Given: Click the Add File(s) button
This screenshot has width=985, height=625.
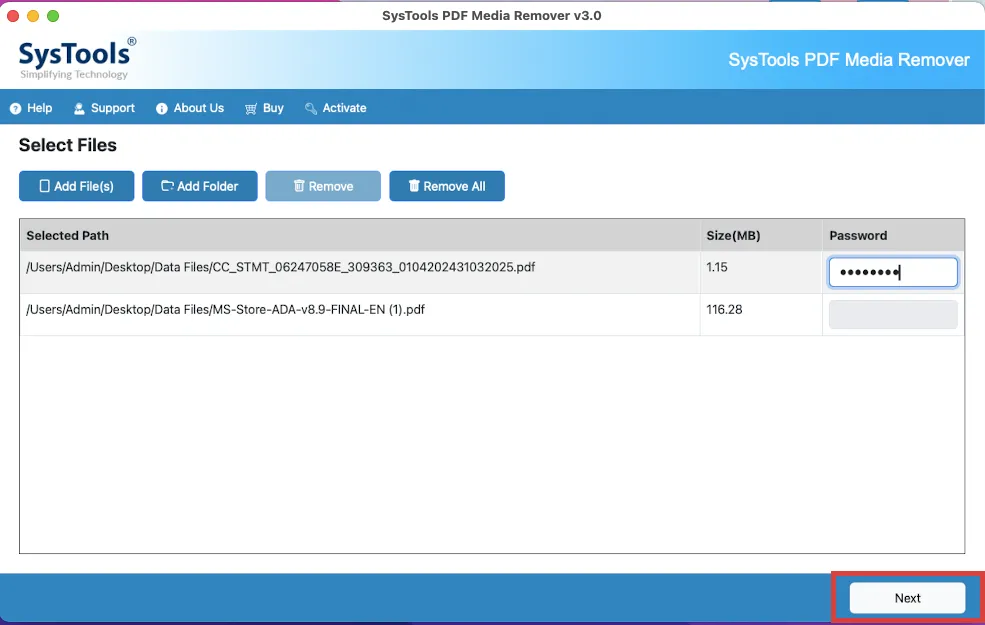Looking at the screenshot, I should point(77,186).
